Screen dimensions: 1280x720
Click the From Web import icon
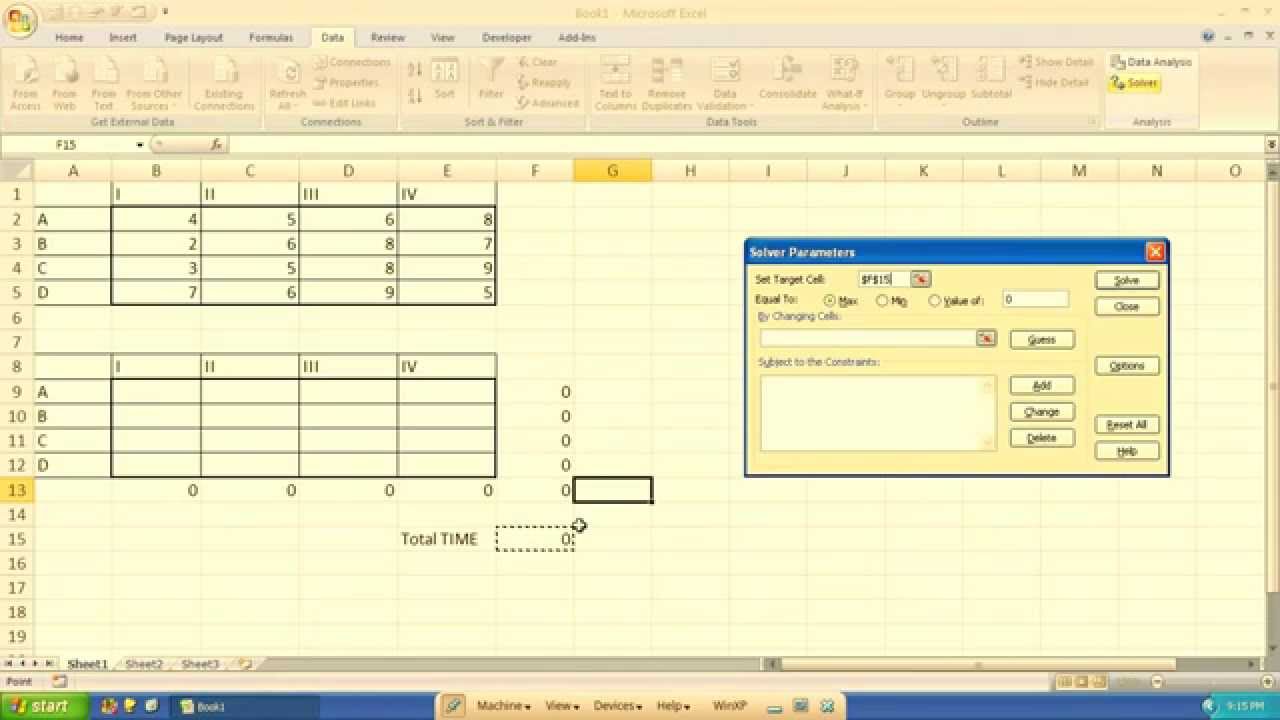click(65, 84)
